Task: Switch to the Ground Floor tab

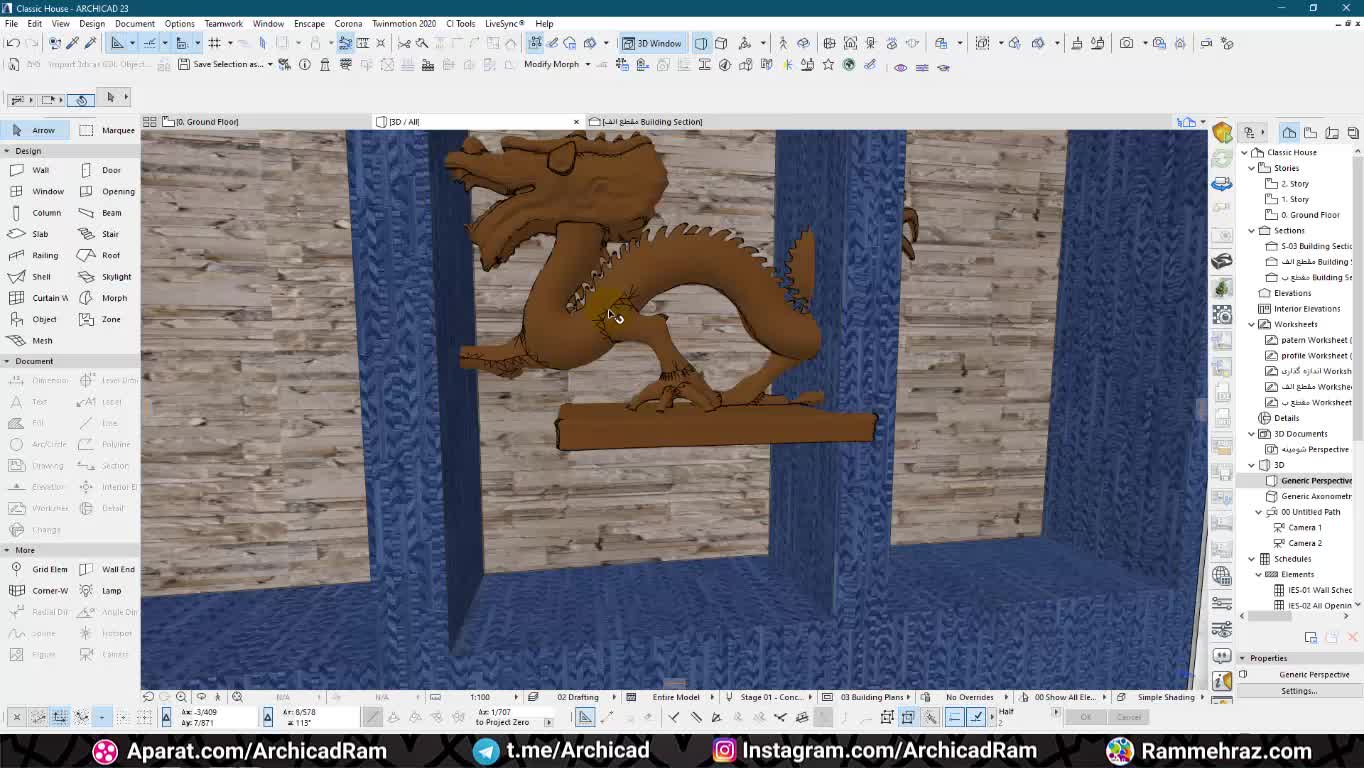Action: pos(207,122)
